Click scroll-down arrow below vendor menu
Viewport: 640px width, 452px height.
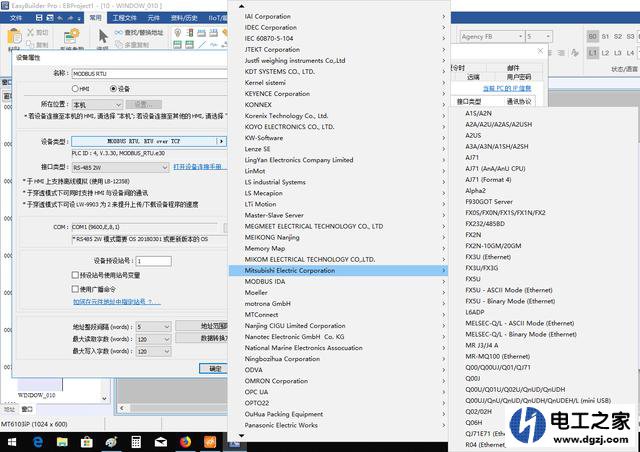tap(242, 436)
